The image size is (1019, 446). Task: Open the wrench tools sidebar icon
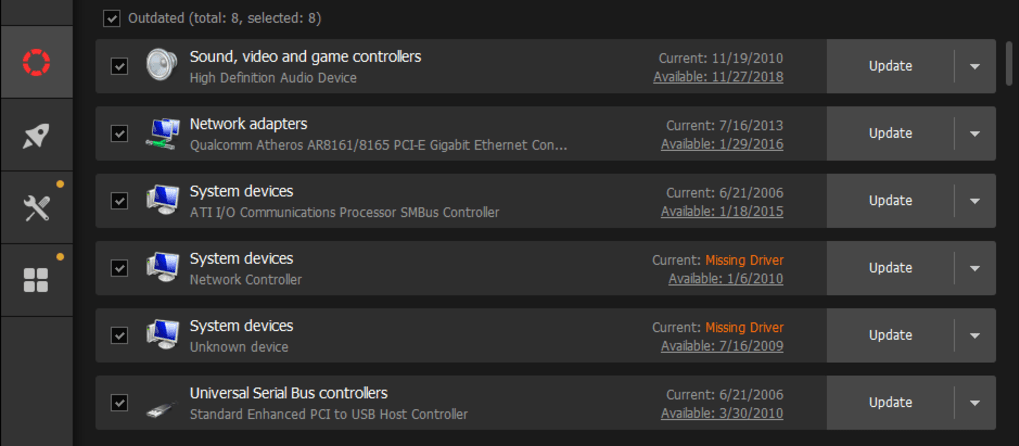pyautogui.click(x=36, y=208)
